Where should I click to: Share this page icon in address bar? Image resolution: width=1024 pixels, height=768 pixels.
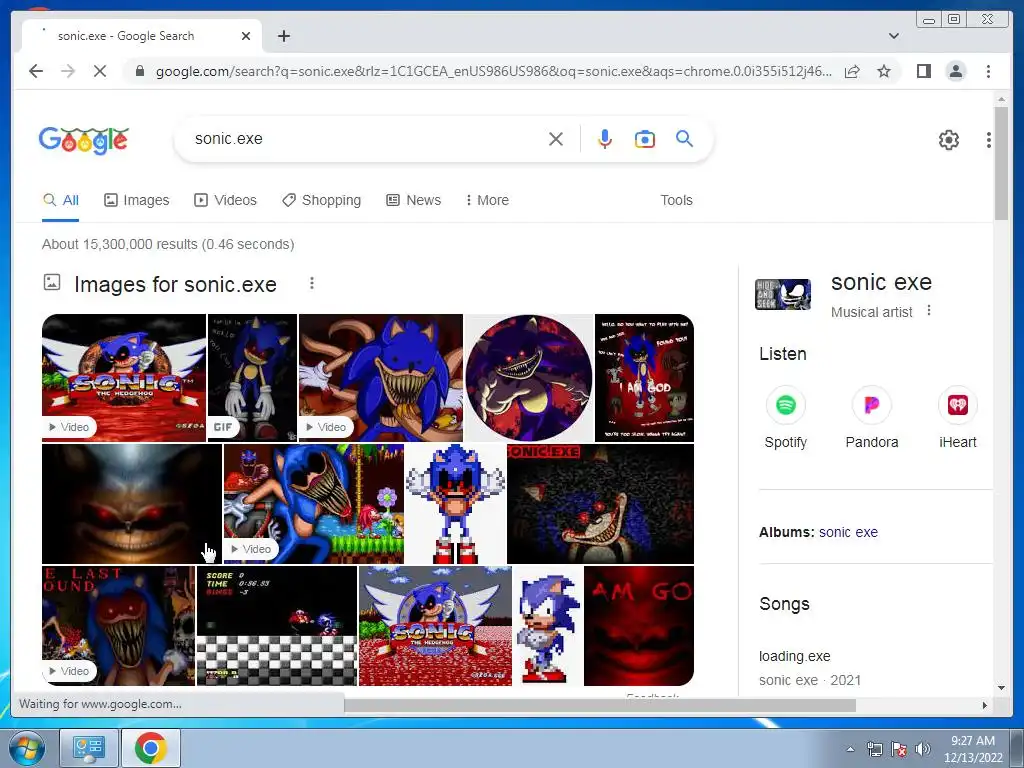(852, 71)
